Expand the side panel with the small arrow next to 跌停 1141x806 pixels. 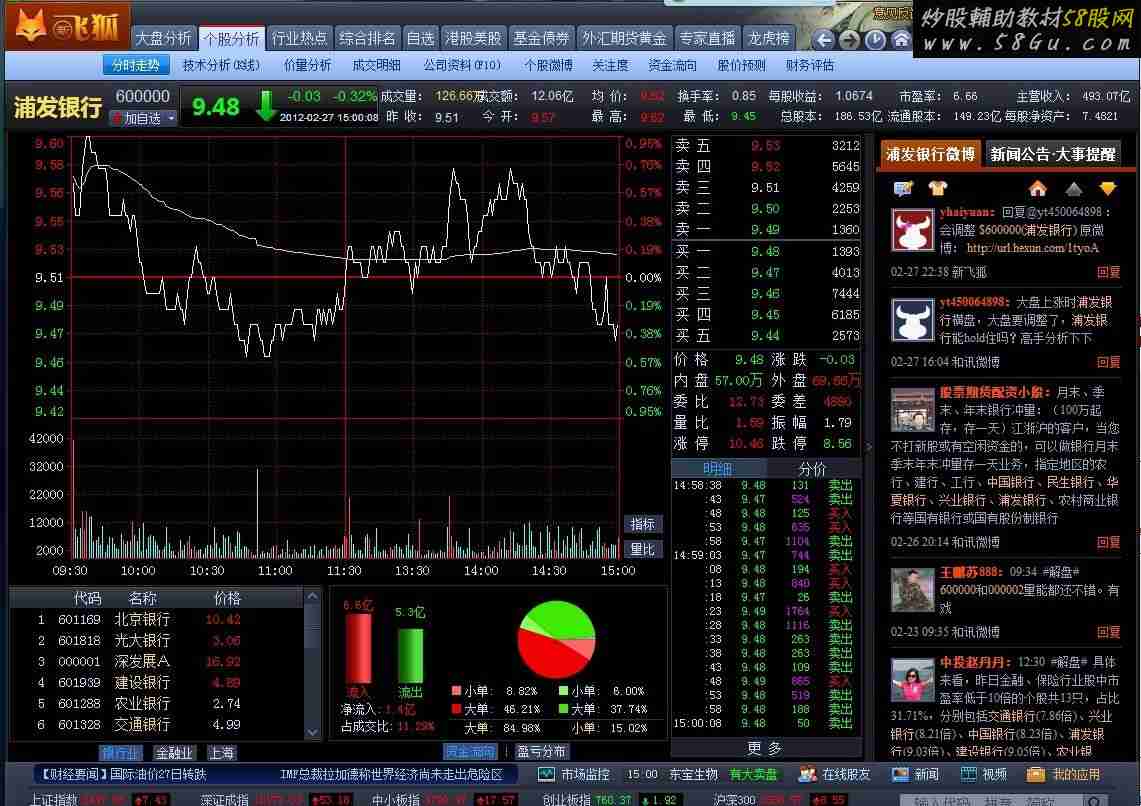pyautogui.click(x=868, y=445)
